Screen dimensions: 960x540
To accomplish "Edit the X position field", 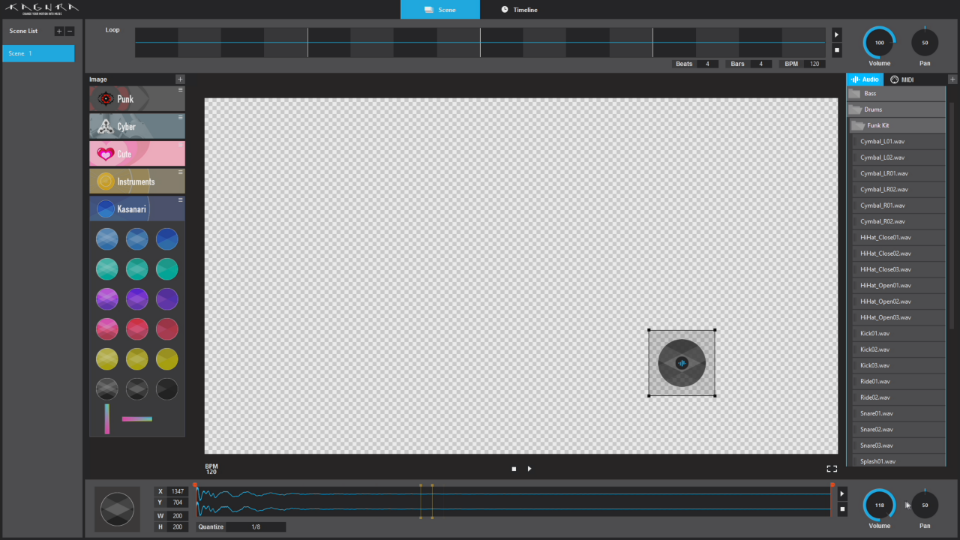I will click(x=178, y=492).
